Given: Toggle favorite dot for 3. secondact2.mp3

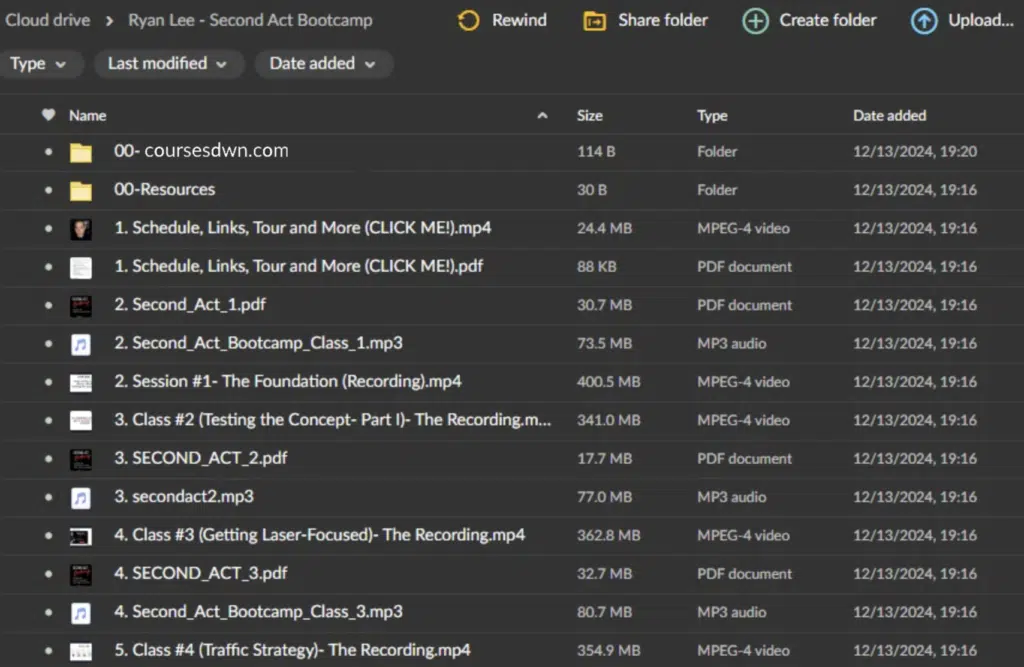Looking at the screenshot, I should (48, 497).
